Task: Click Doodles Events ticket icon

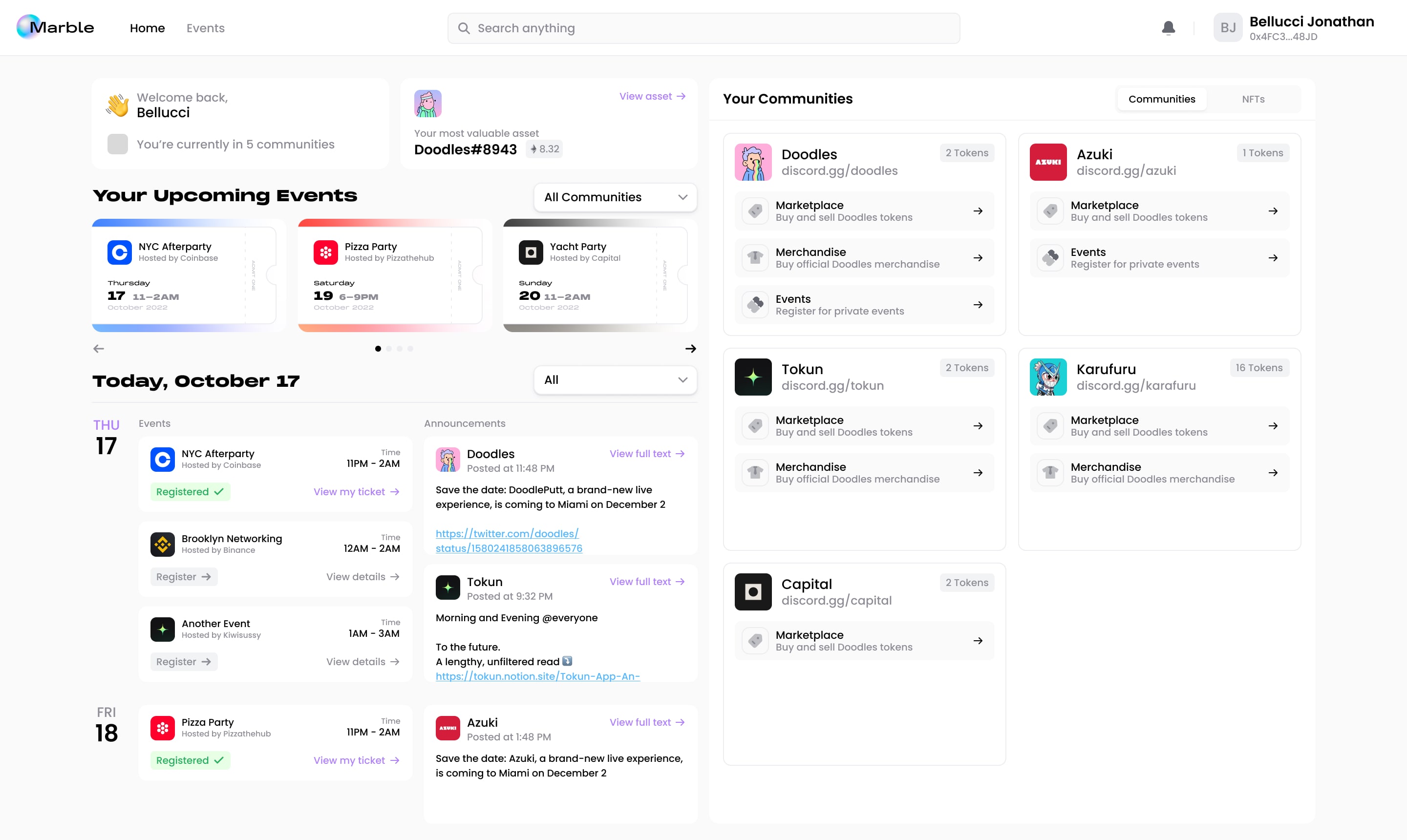Action: (x=755, y=305)
